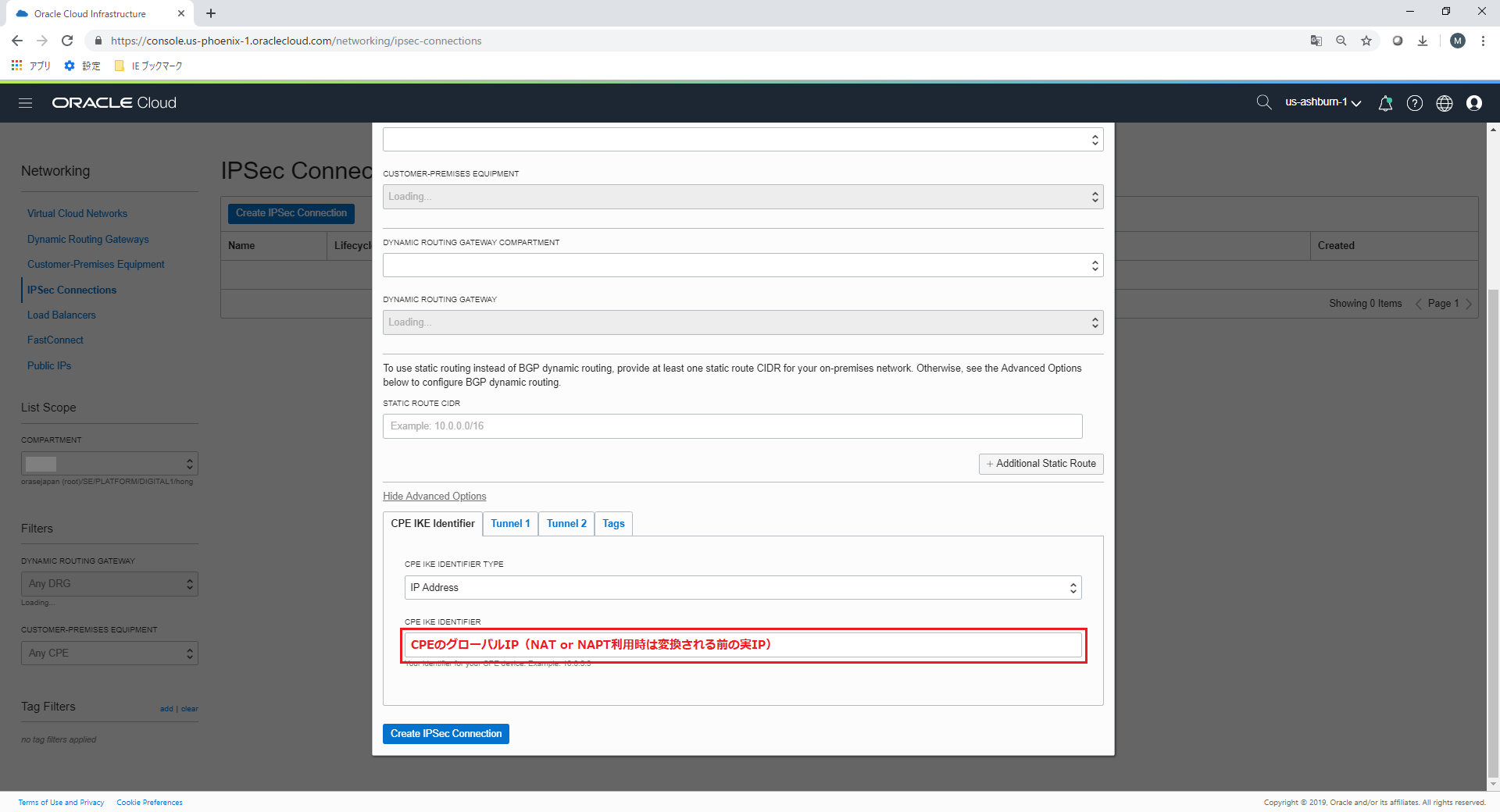Open the Any DRG filter dropdown

point(109,584)
